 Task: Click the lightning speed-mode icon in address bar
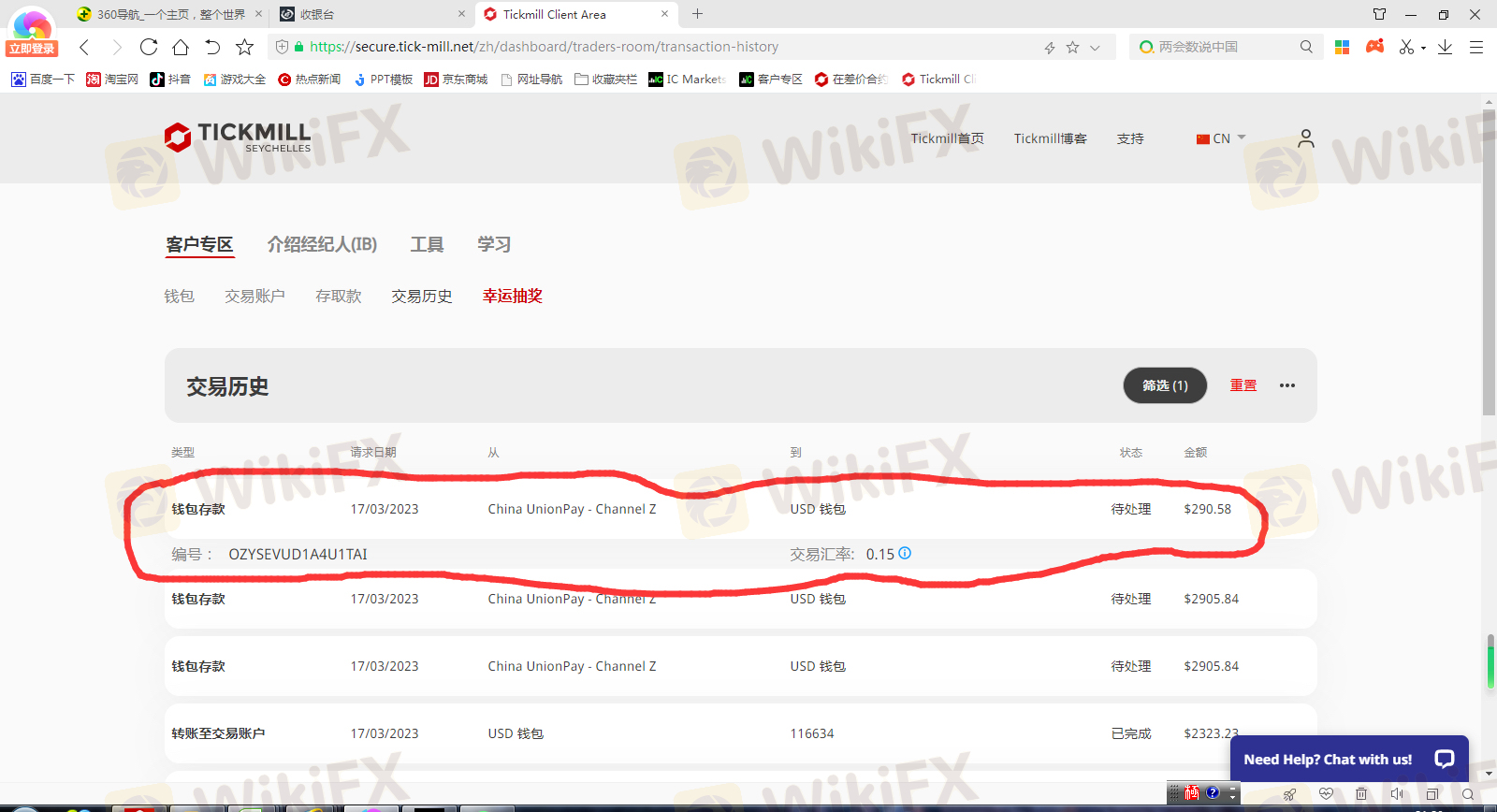coord(1050,48)
